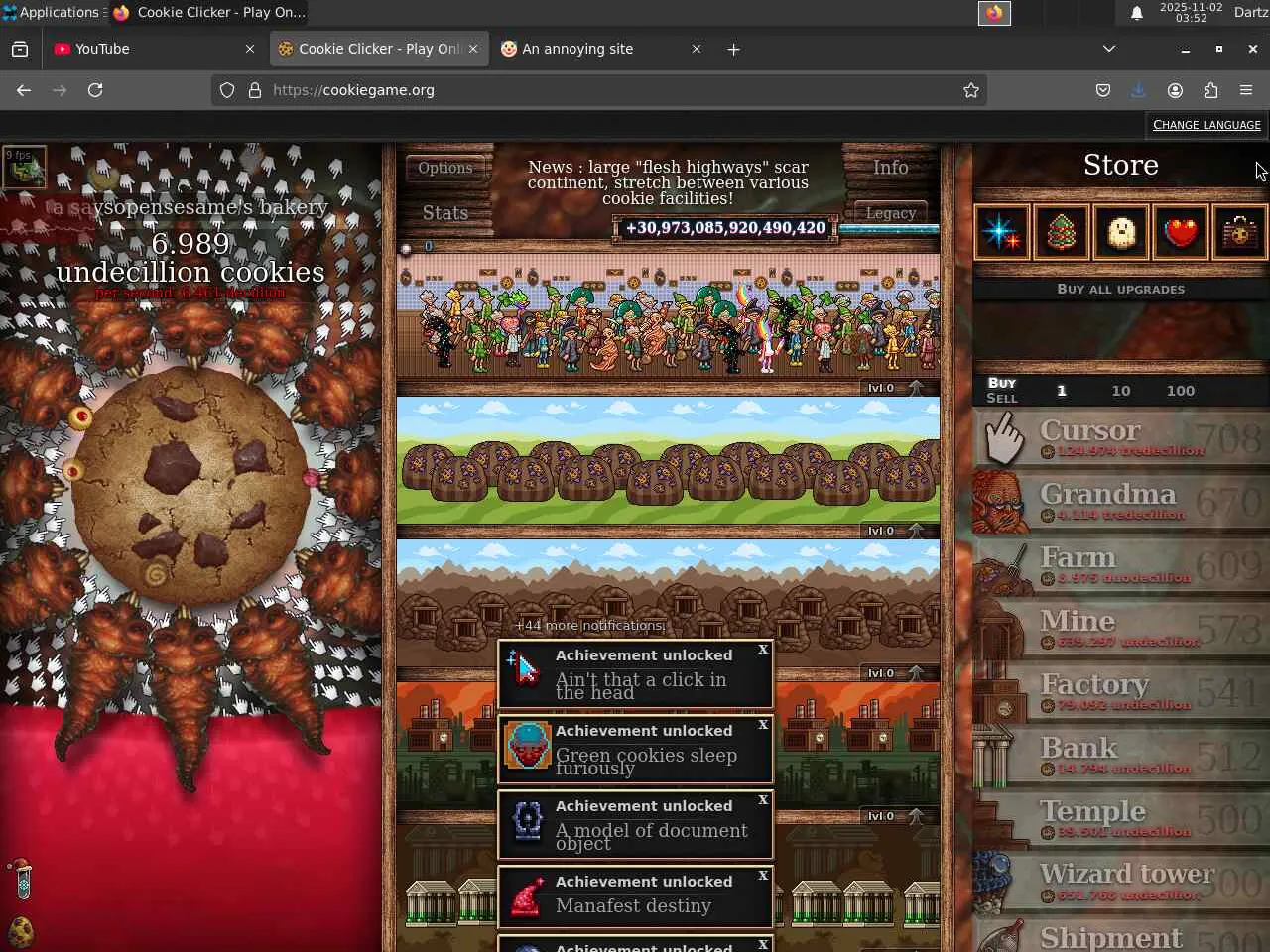
Task: Click the site padlock icon
Action: 255,90
